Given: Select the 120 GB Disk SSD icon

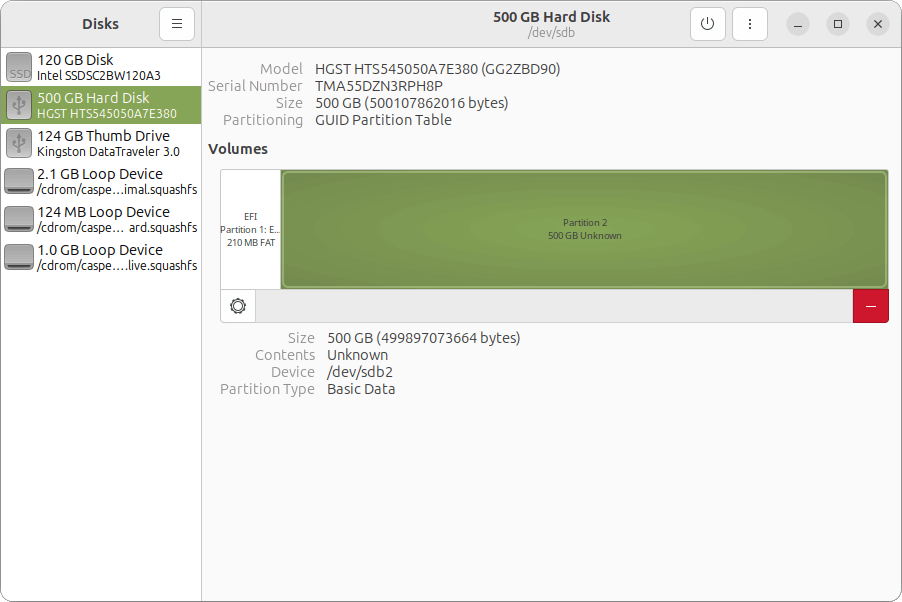Looking at the screenshot, I should pyautogui.click(x=19, y=67).
